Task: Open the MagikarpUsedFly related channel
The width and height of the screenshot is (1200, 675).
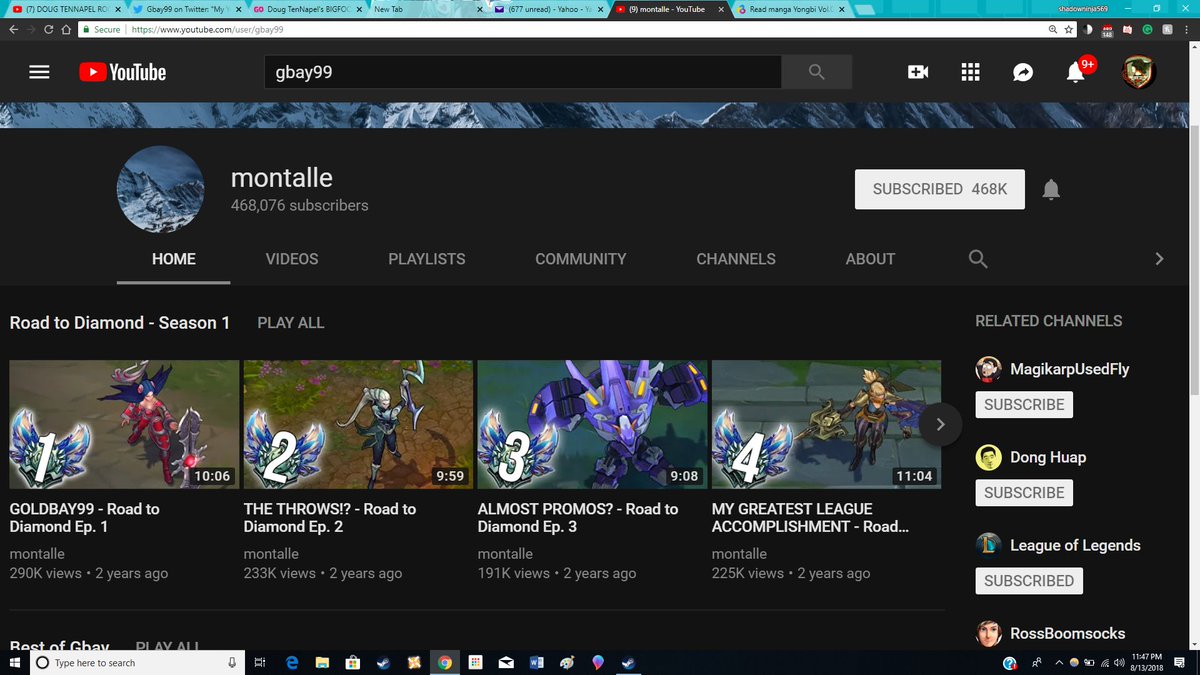Action: click(1070, 369)
